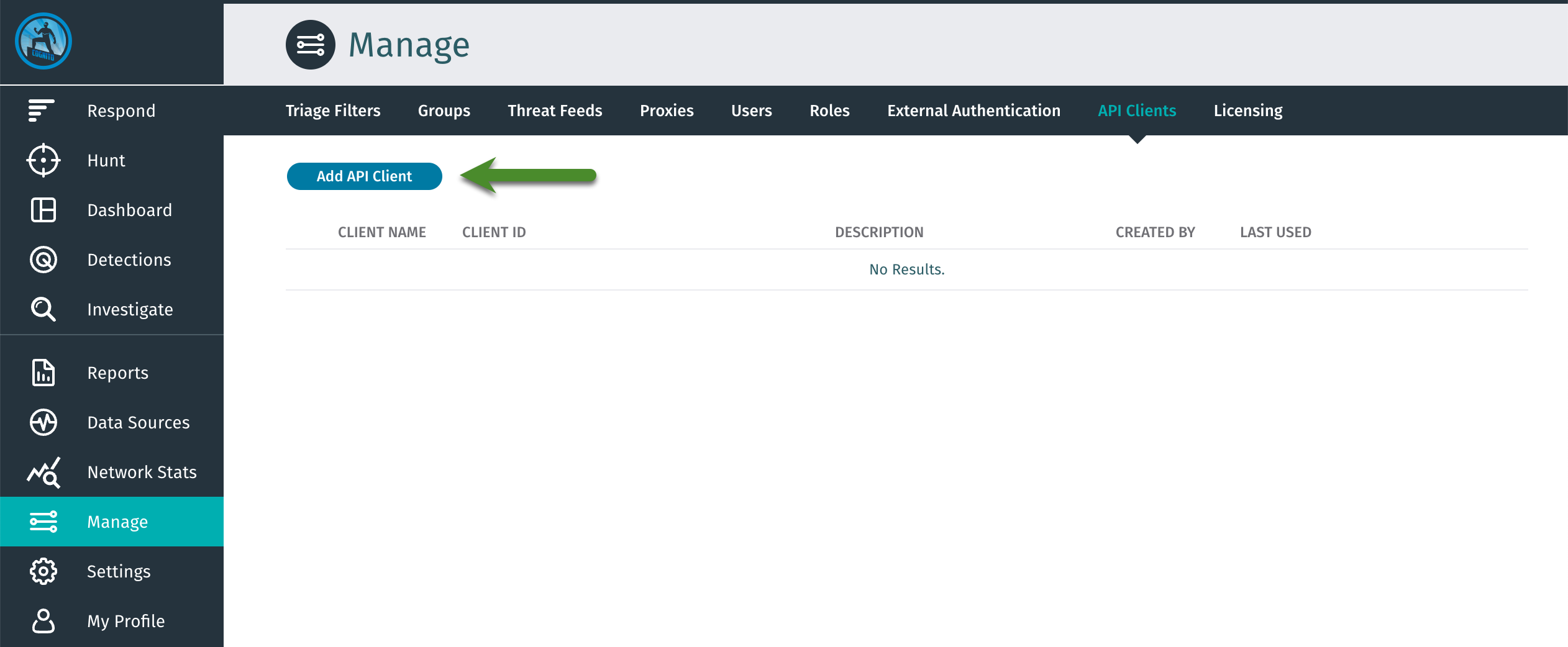Open My Profile person icon
The width and height of the screenshot is (1568, 647).
(43, 621)
